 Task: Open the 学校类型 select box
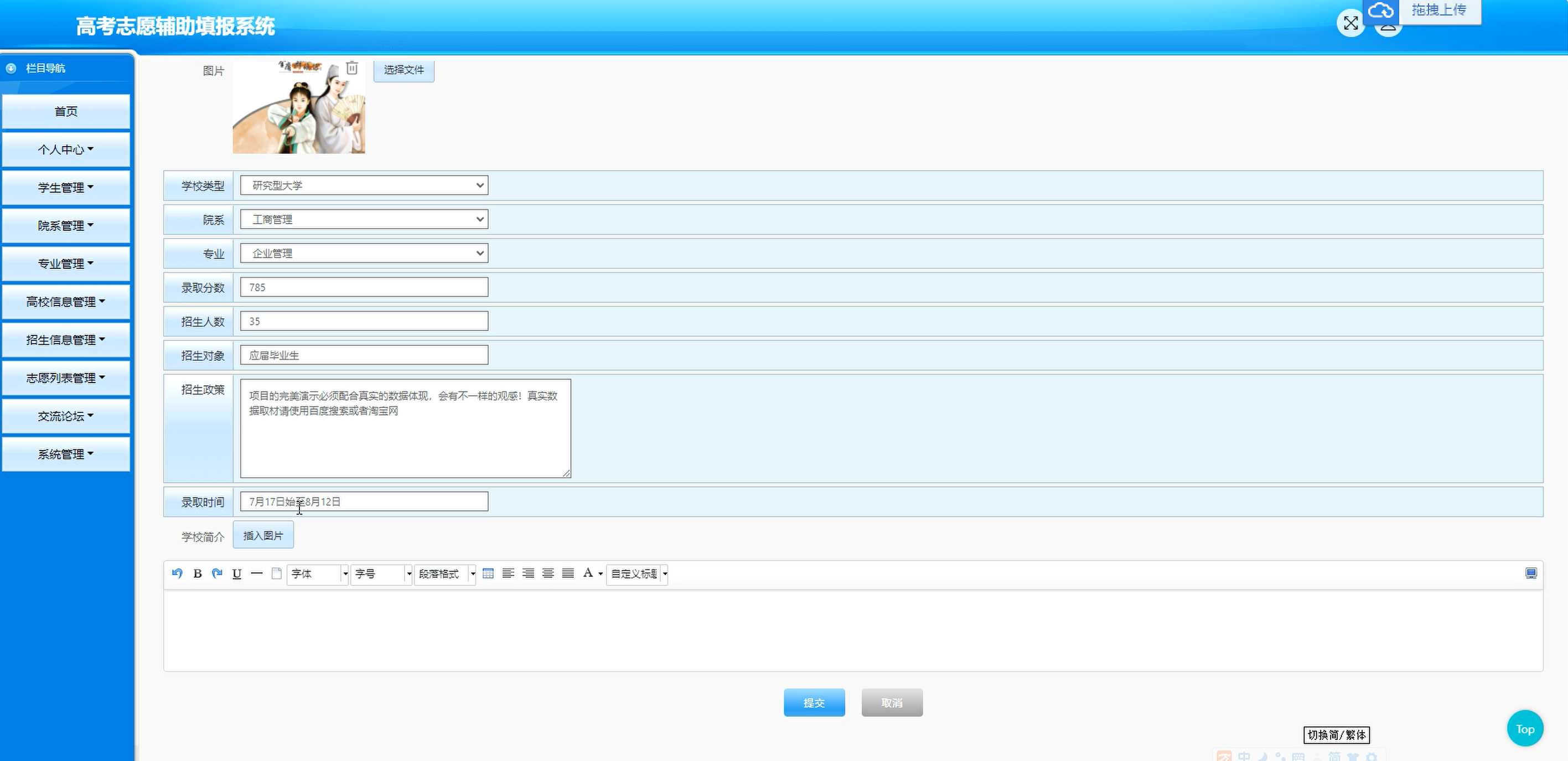(x=364, y=186)
